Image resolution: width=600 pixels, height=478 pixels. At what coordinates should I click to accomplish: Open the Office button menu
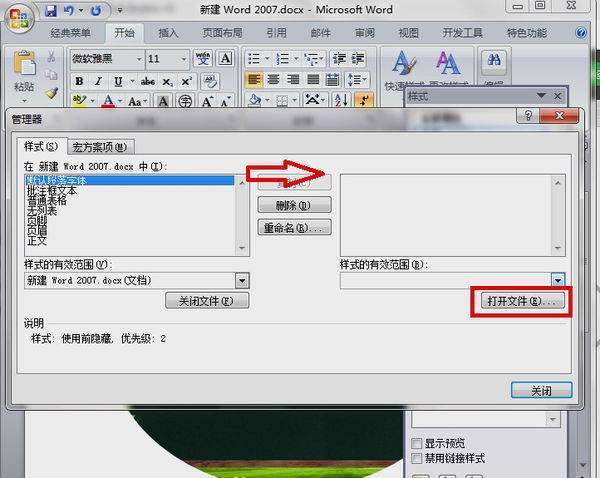coord(19,18)
